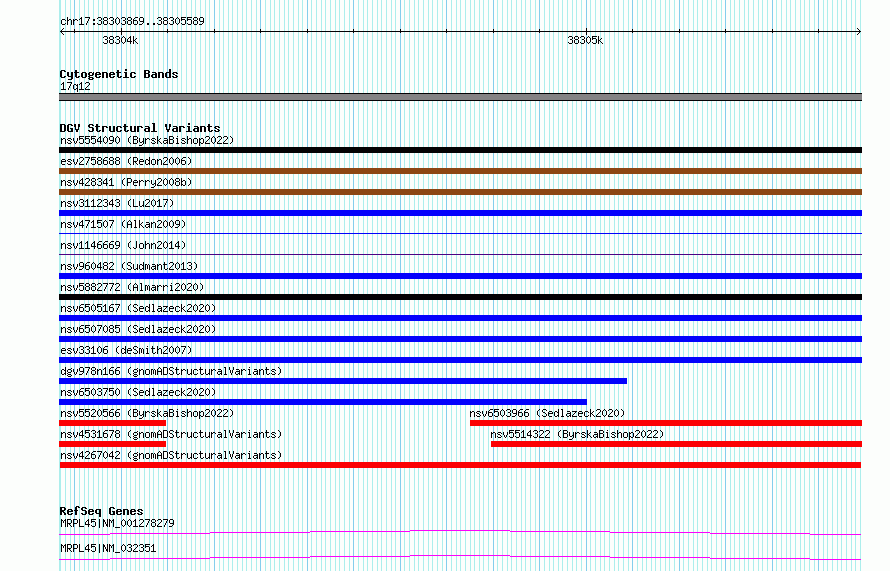Click the 38304k ruler label
Screen dimensions: 890x571
(120, 40)
